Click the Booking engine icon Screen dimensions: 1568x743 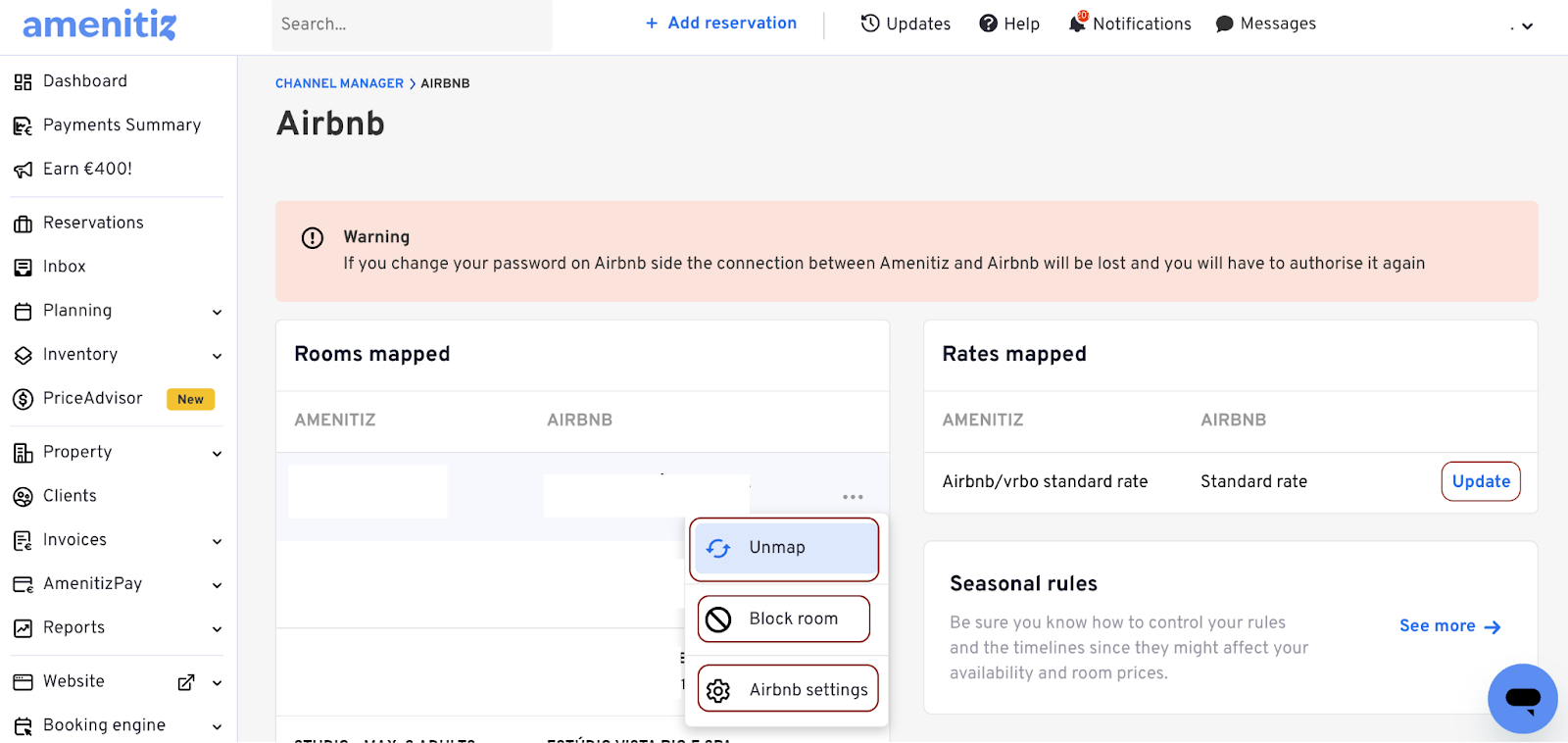[x=23, y=726]
